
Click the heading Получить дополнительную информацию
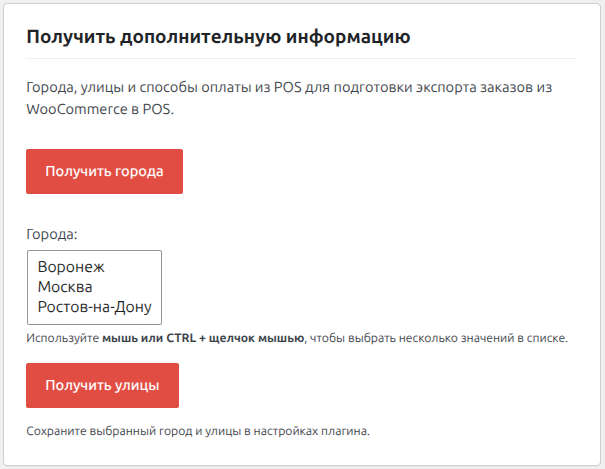click(218, 37)
